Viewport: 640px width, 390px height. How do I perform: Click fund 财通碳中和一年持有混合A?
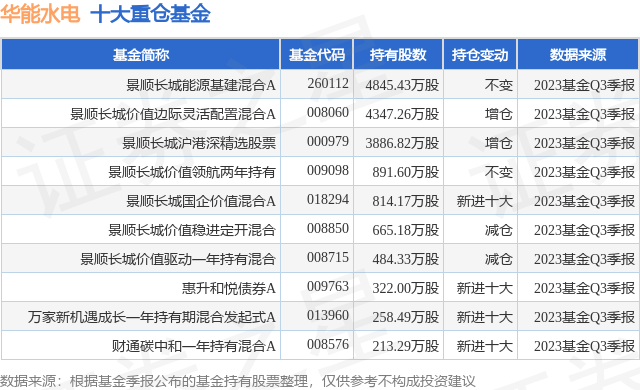point(194,346)
